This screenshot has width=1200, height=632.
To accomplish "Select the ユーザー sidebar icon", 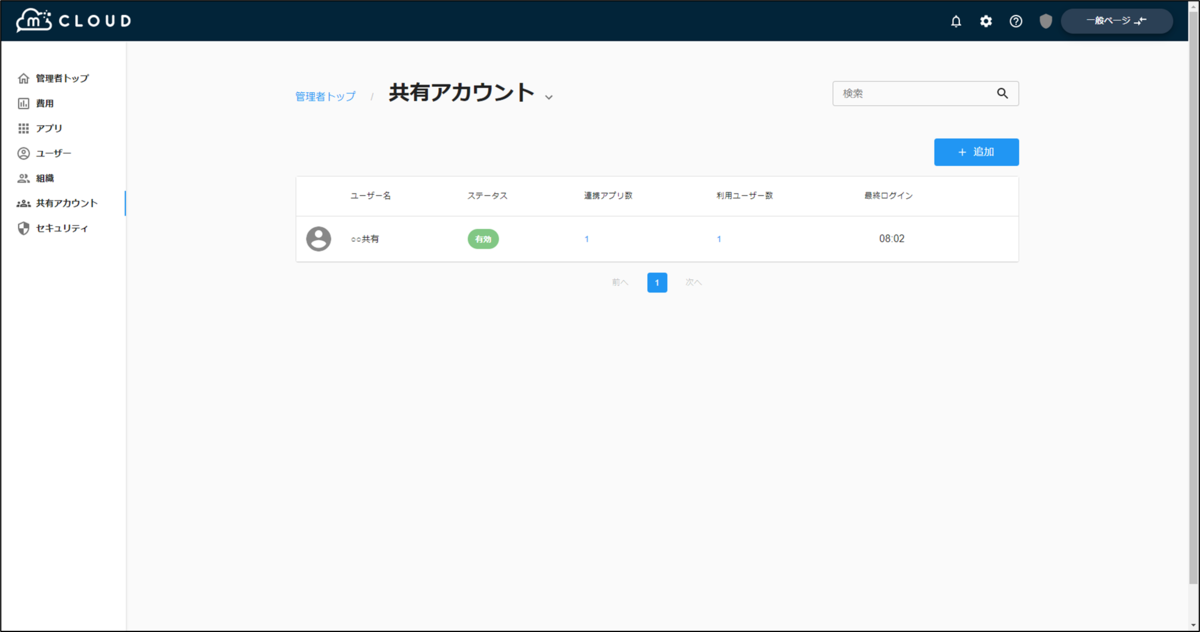I will click(23, 153).
